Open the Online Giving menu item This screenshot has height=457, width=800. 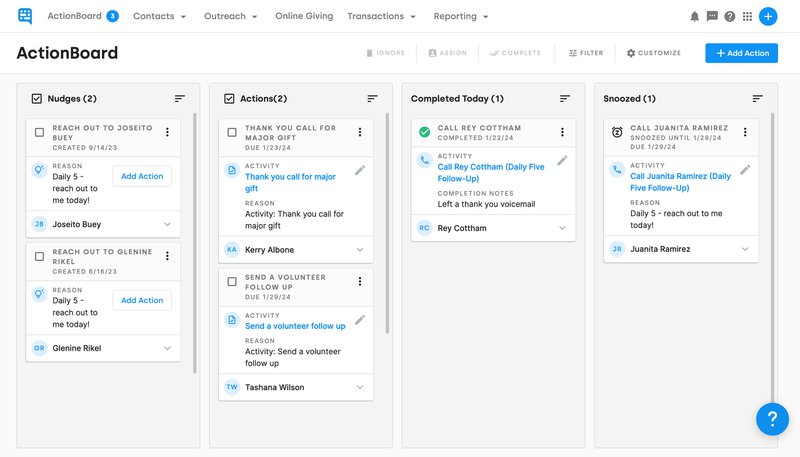pyautogui.click(x=303, y=16)
